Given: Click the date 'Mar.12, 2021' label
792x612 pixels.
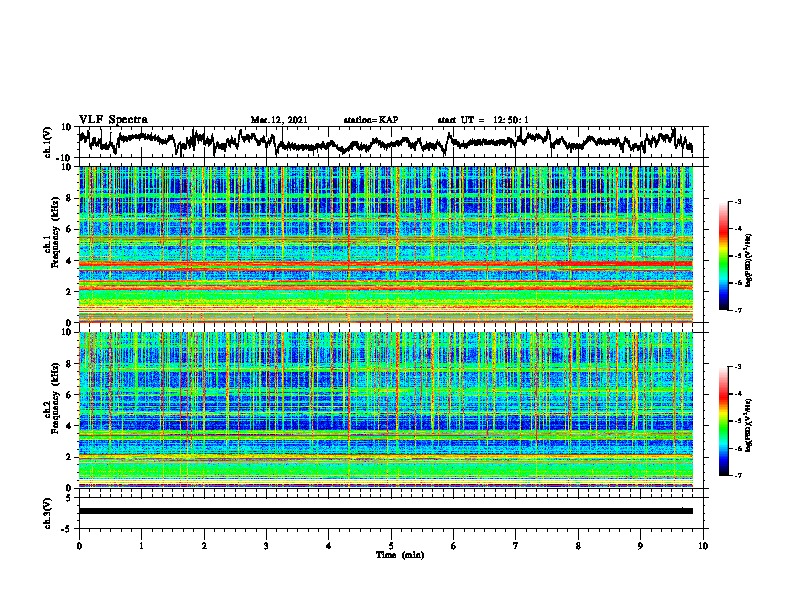Looking at the screenshot, I should 279,120.
